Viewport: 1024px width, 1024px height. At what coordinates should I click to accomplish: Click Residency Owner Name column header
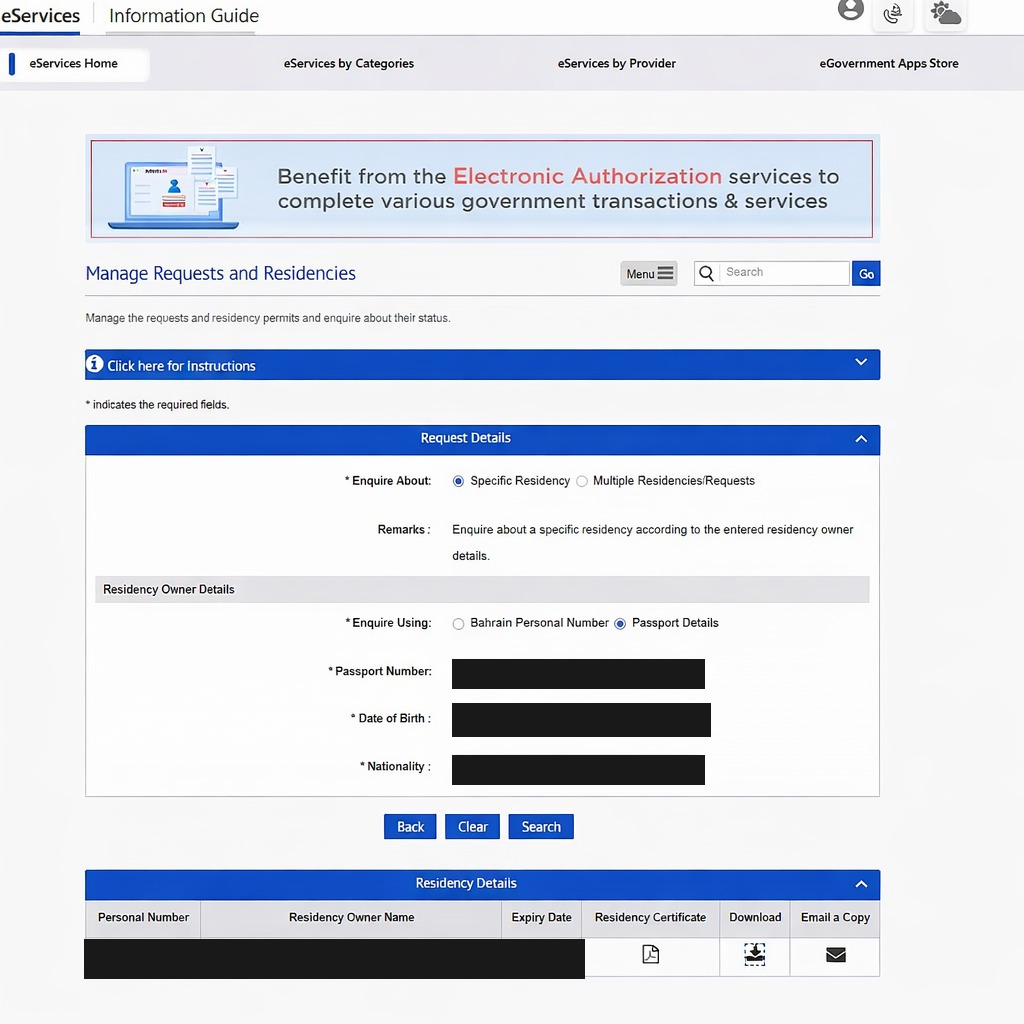coord(351,918)
